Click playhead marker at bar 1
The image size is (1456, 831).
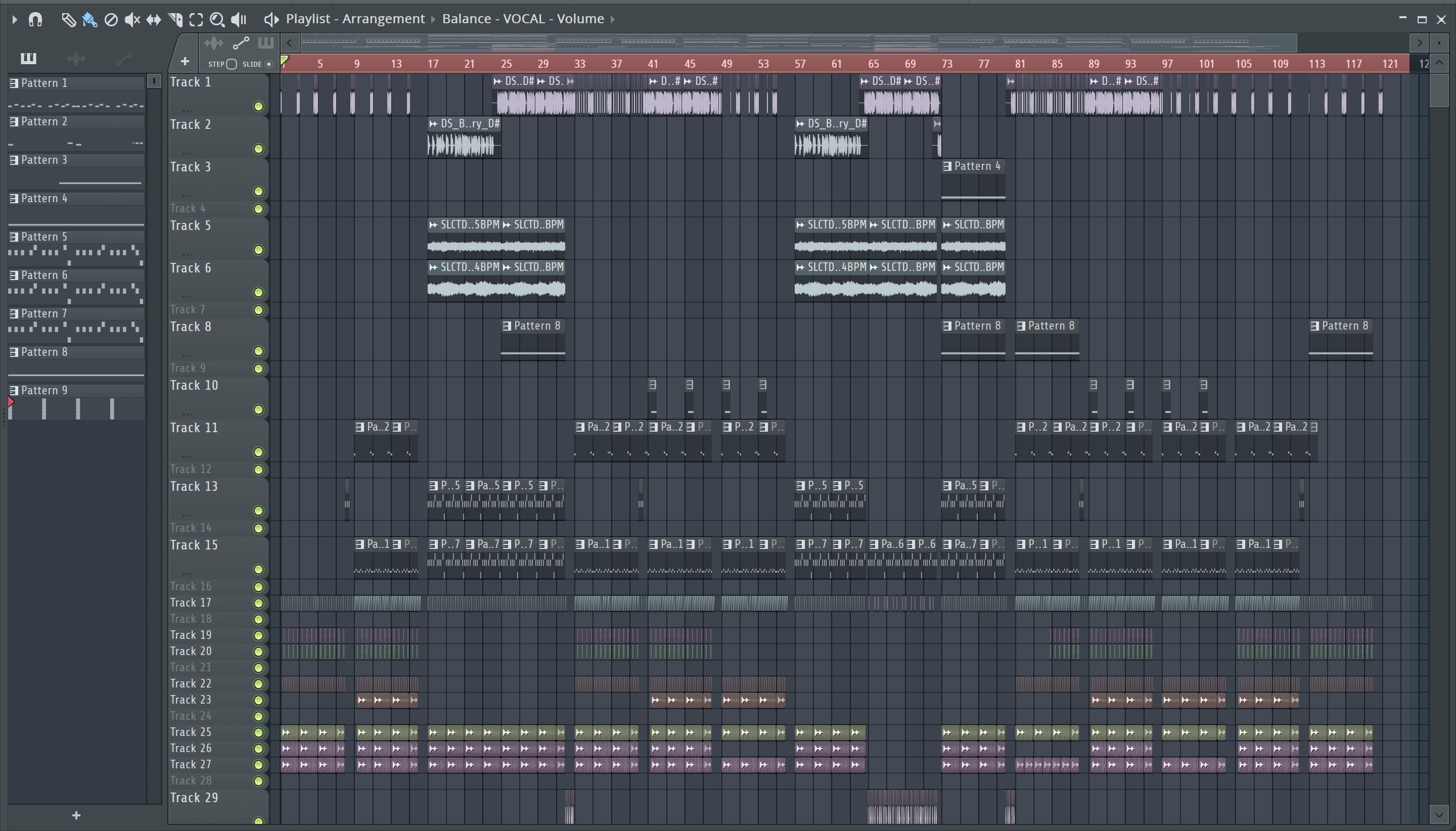click(284, 61)
